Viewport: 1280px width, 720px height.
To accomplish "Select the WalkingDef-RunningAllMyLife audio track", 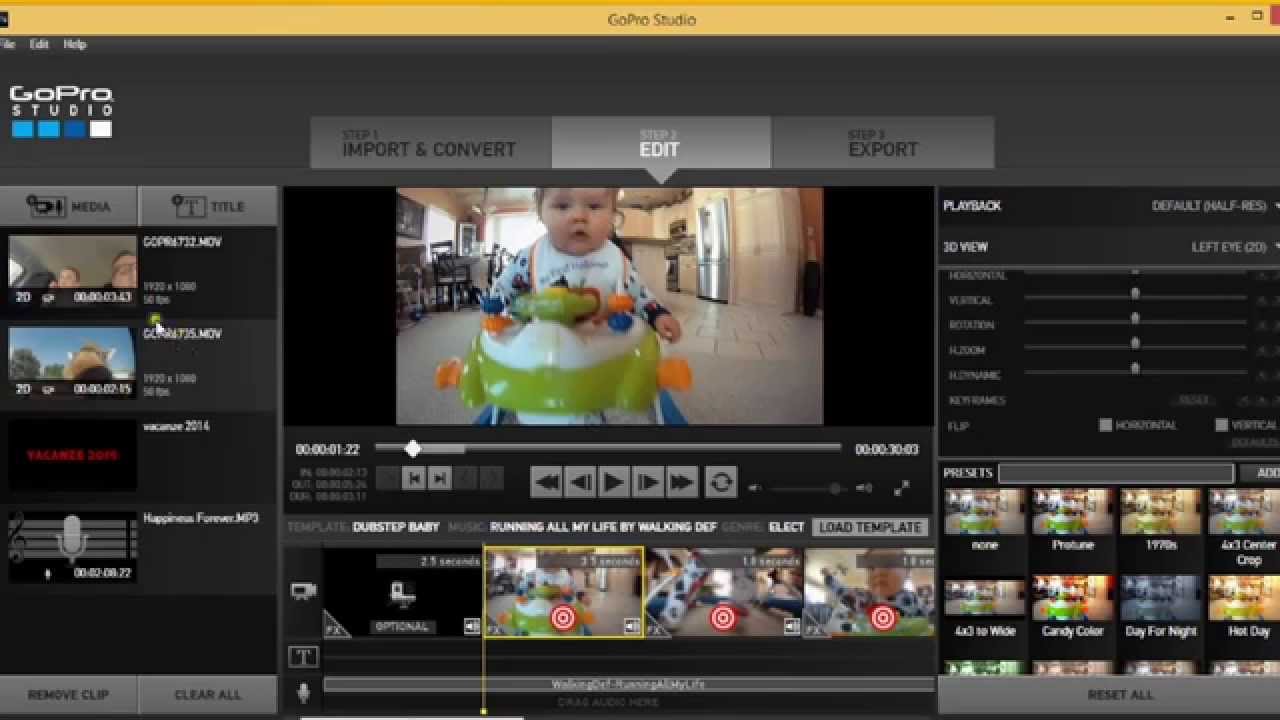I will [x=628, y=685].
